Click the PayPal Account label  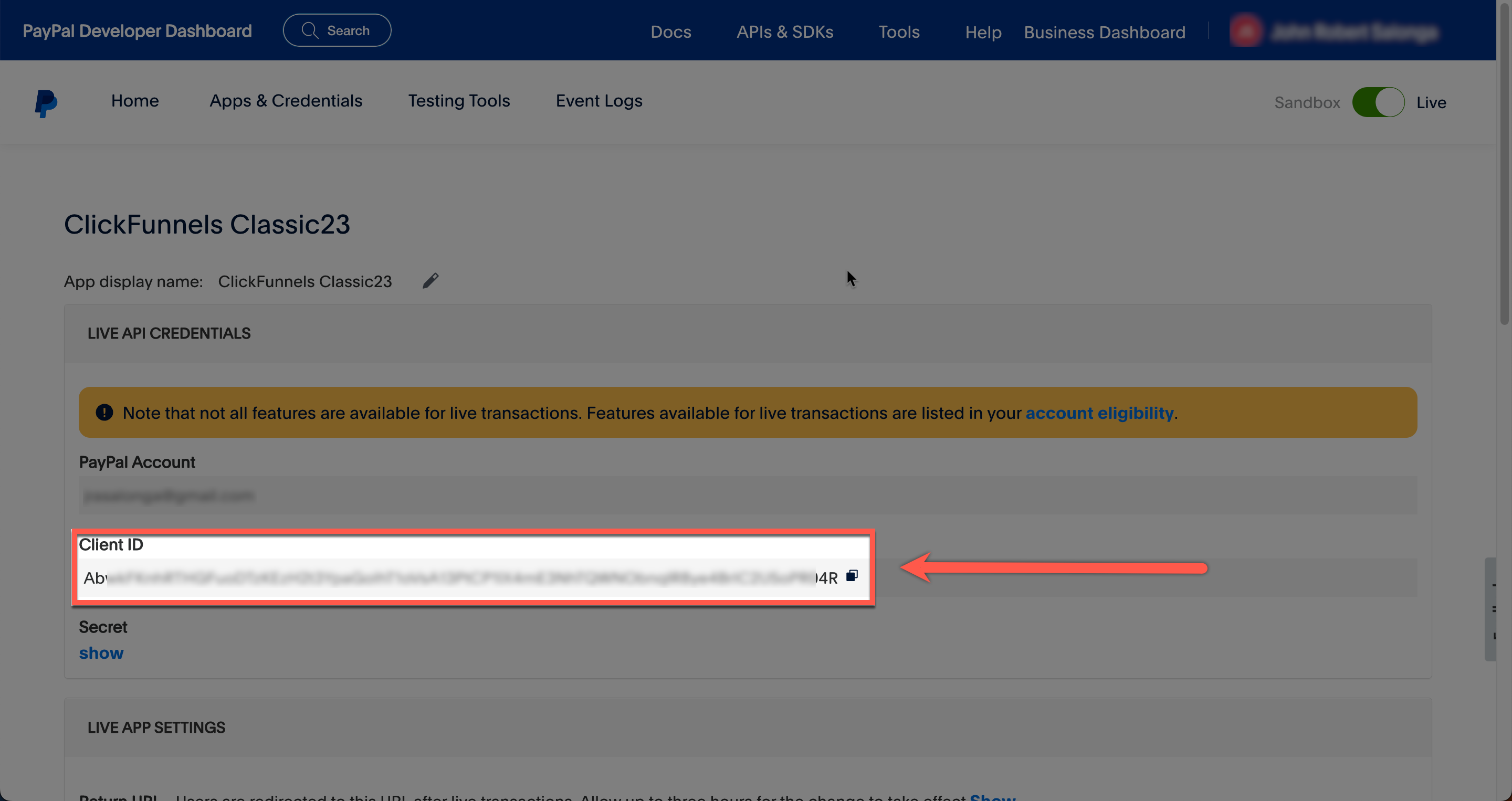point(136,462)
